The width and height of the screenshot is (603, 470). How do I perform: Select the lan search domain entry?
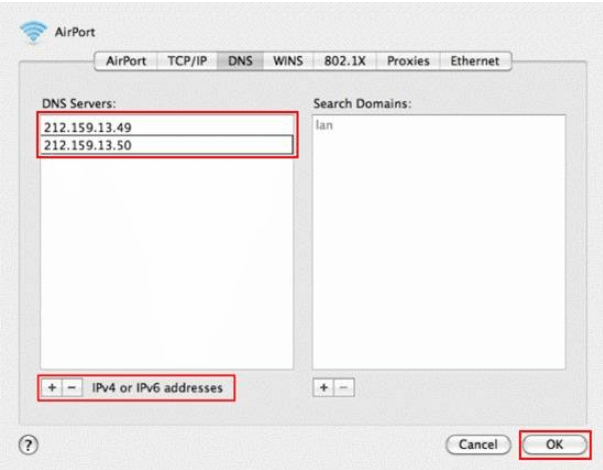pyautogui.click(x=324, y=126)
